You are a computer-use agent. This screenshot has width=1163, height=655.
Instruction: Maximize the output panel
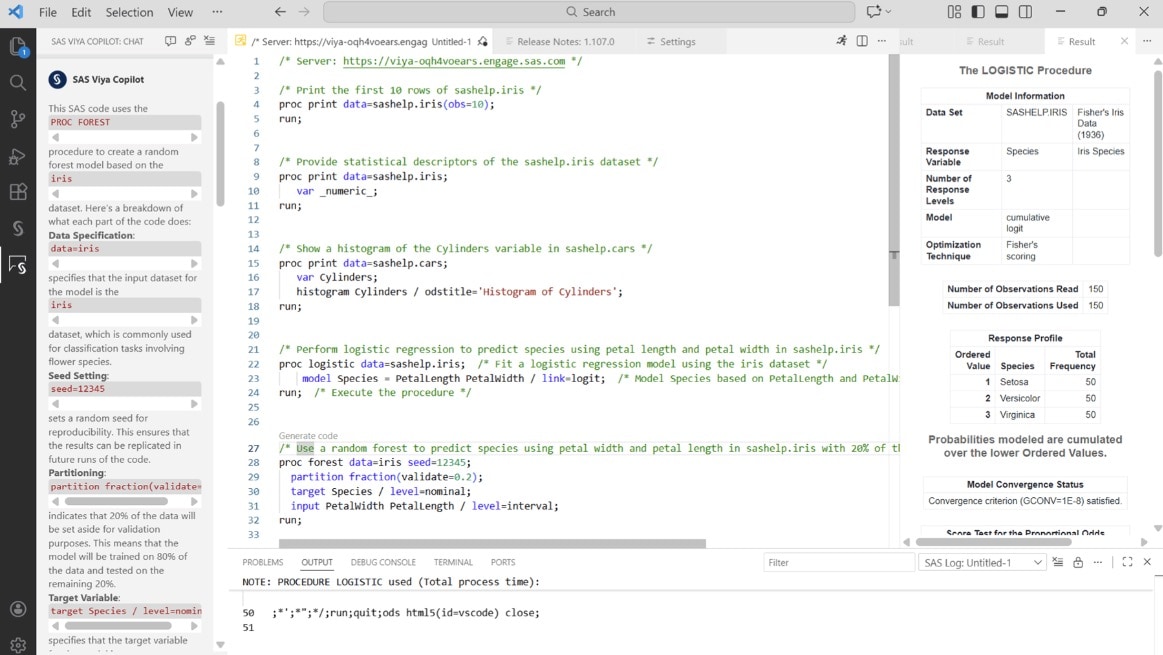pyautogui.click(x=1127, y=561)
